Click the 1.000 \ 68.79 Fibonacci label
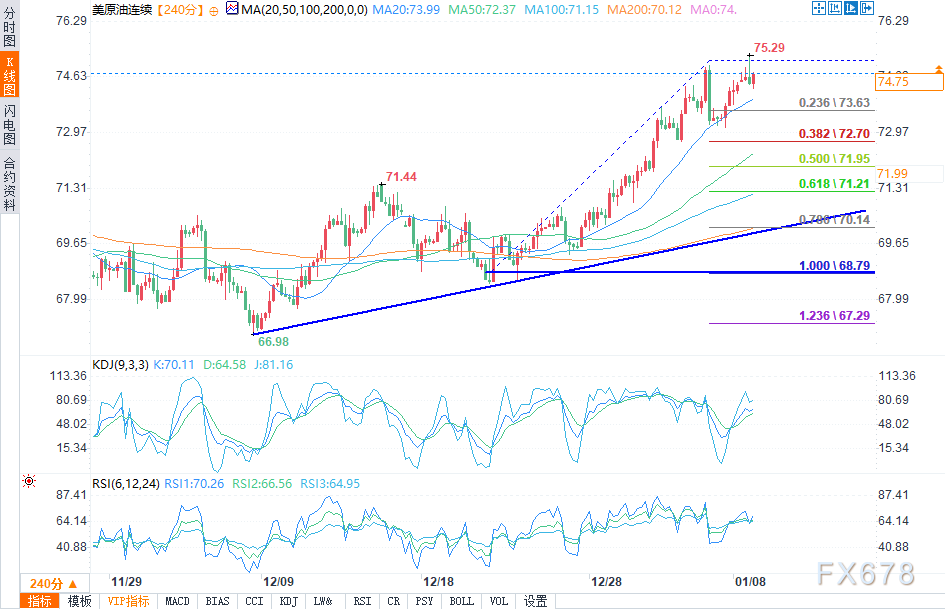 [835, 266]
